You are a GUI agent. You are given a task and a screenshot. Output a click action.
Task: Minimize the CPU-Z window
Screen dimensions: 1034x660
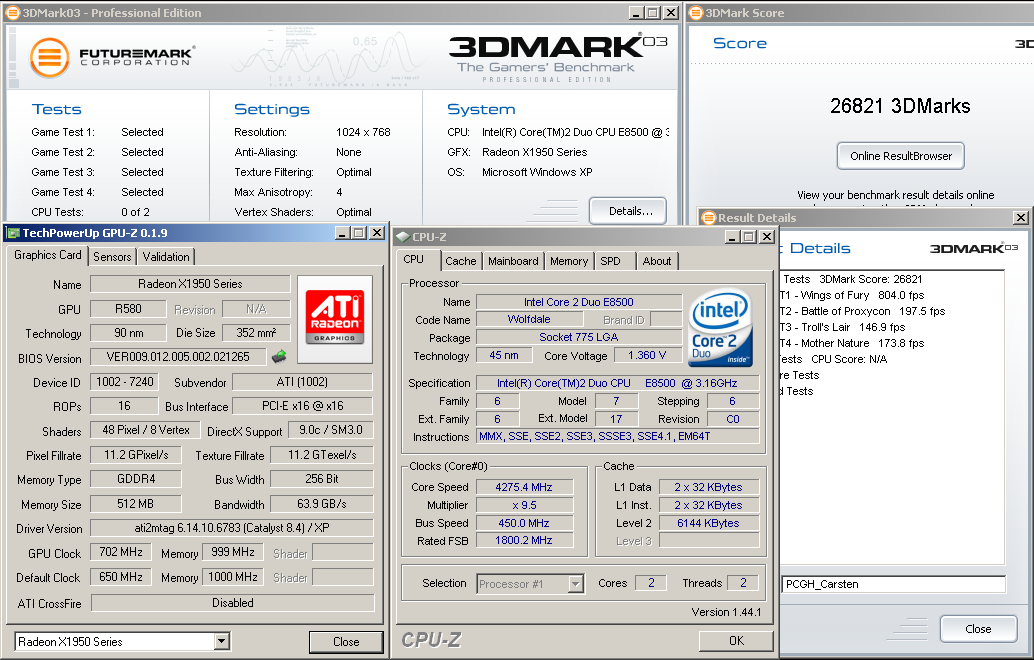(732, 237)
